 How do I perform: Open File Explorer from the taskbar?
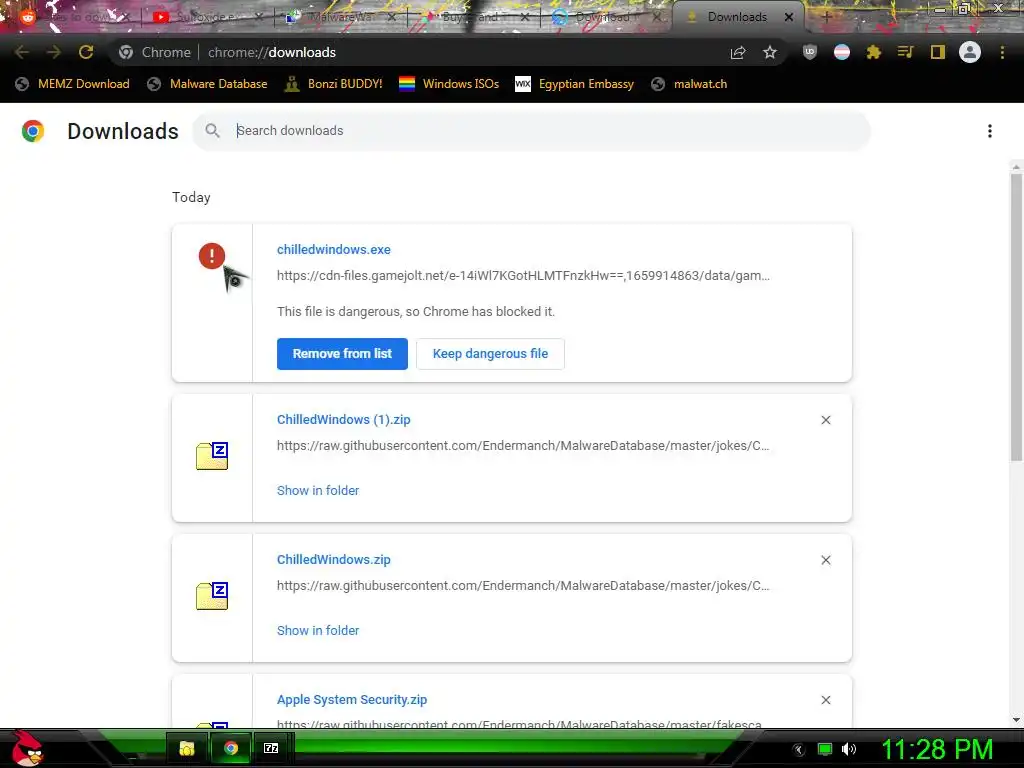(x=187, y=748)
